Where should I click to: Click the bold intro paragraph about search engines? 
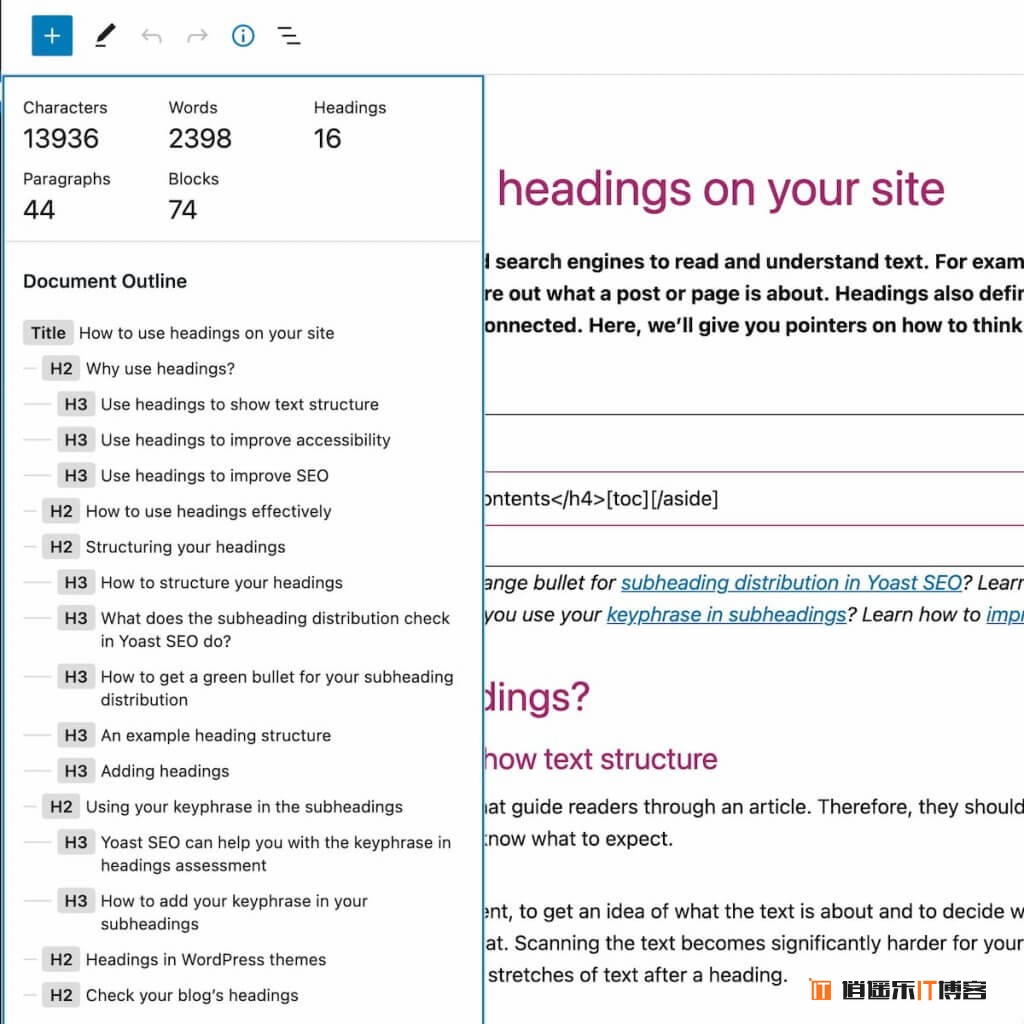pyautogui.click(x=754, y=293)
